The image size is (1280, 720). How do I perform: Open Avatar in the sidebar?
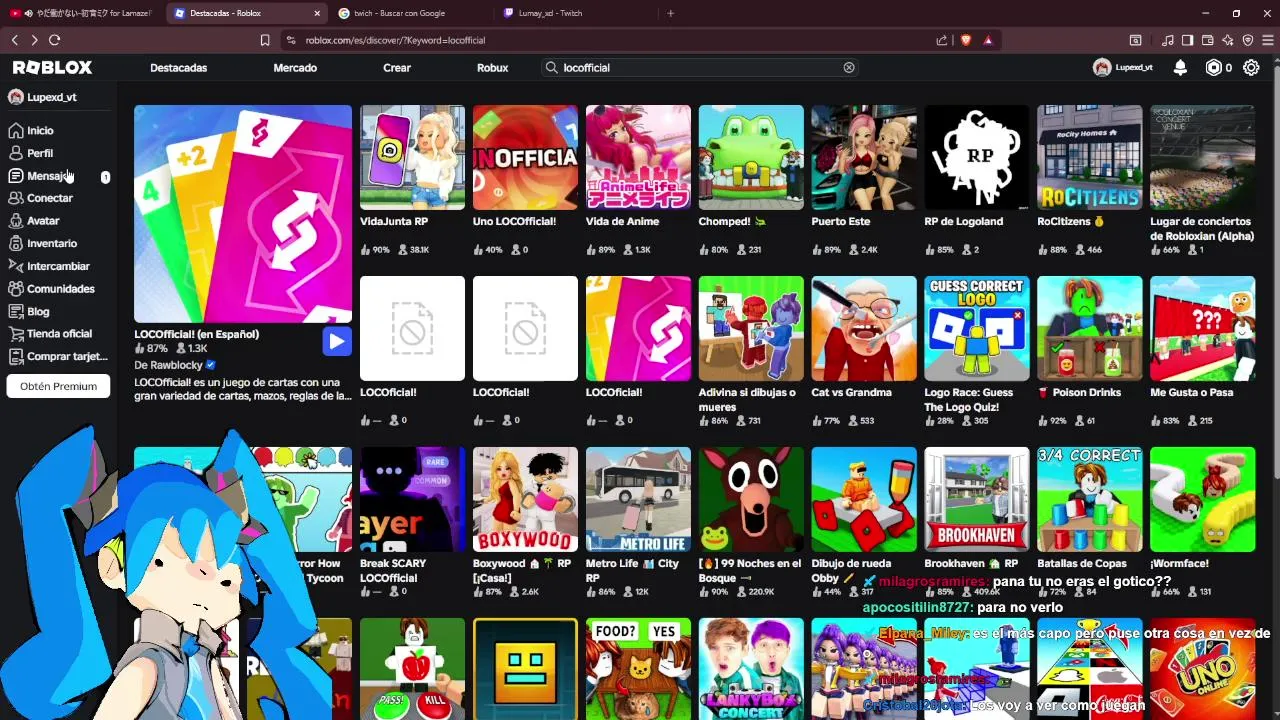pos(43,221)
